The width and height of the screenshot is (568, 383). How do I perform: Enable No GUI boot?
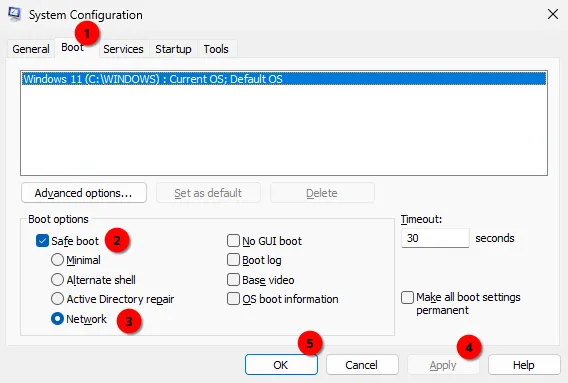click(233, 241)
